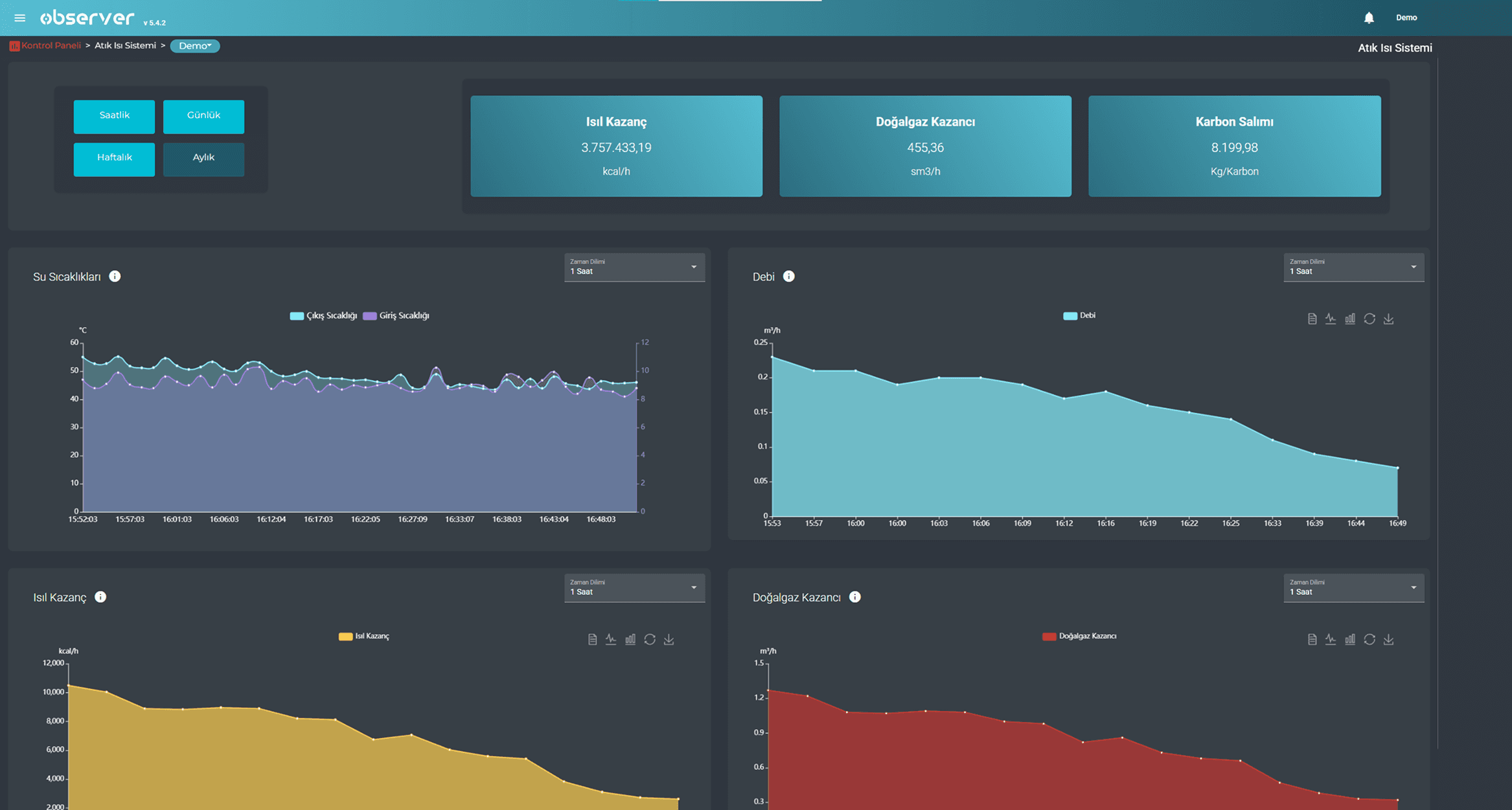Select the Aylık period button

pos(203,159)
